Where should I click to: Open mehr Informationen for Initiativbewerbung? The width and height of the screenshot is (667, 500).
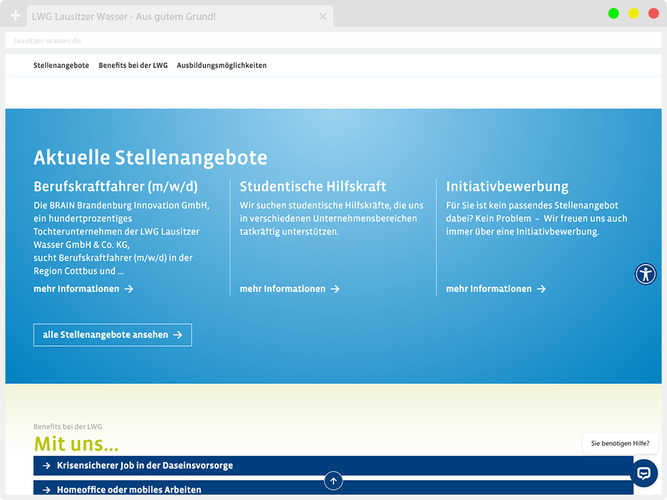489,289
